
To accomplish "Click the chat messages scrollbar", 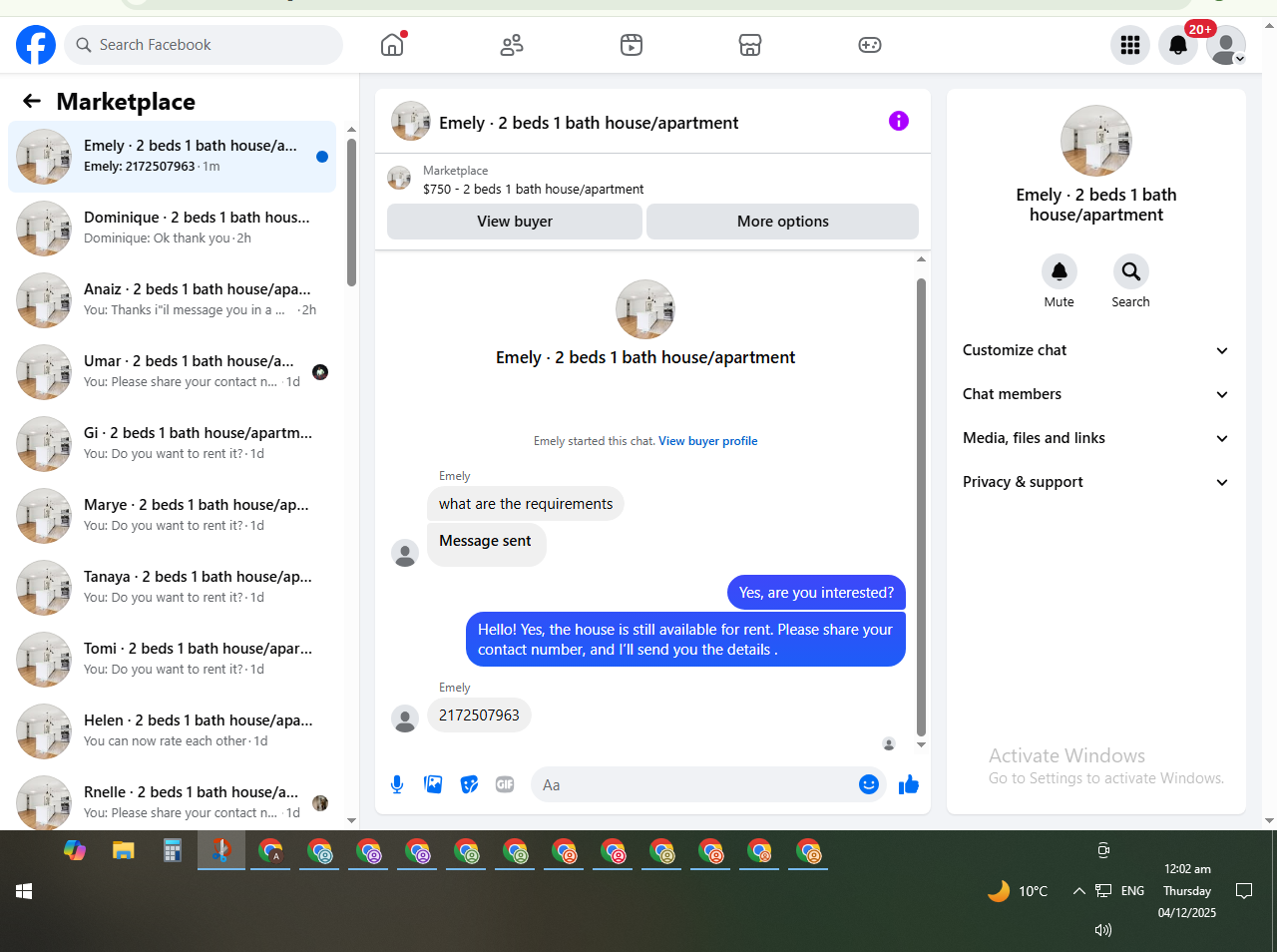I will [x=921, y=507].
